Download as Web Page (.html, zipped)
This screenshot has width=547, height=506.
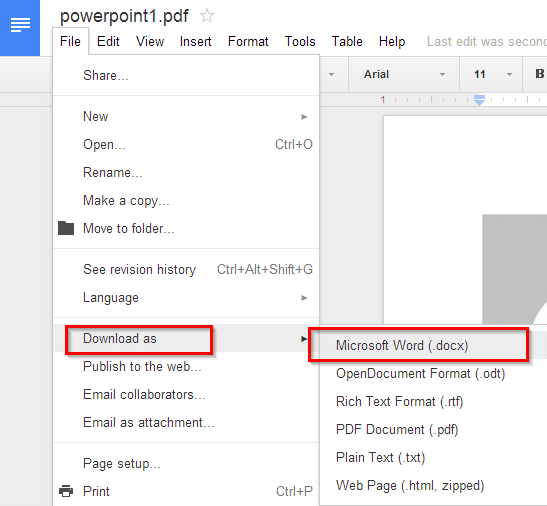[433, 485]
